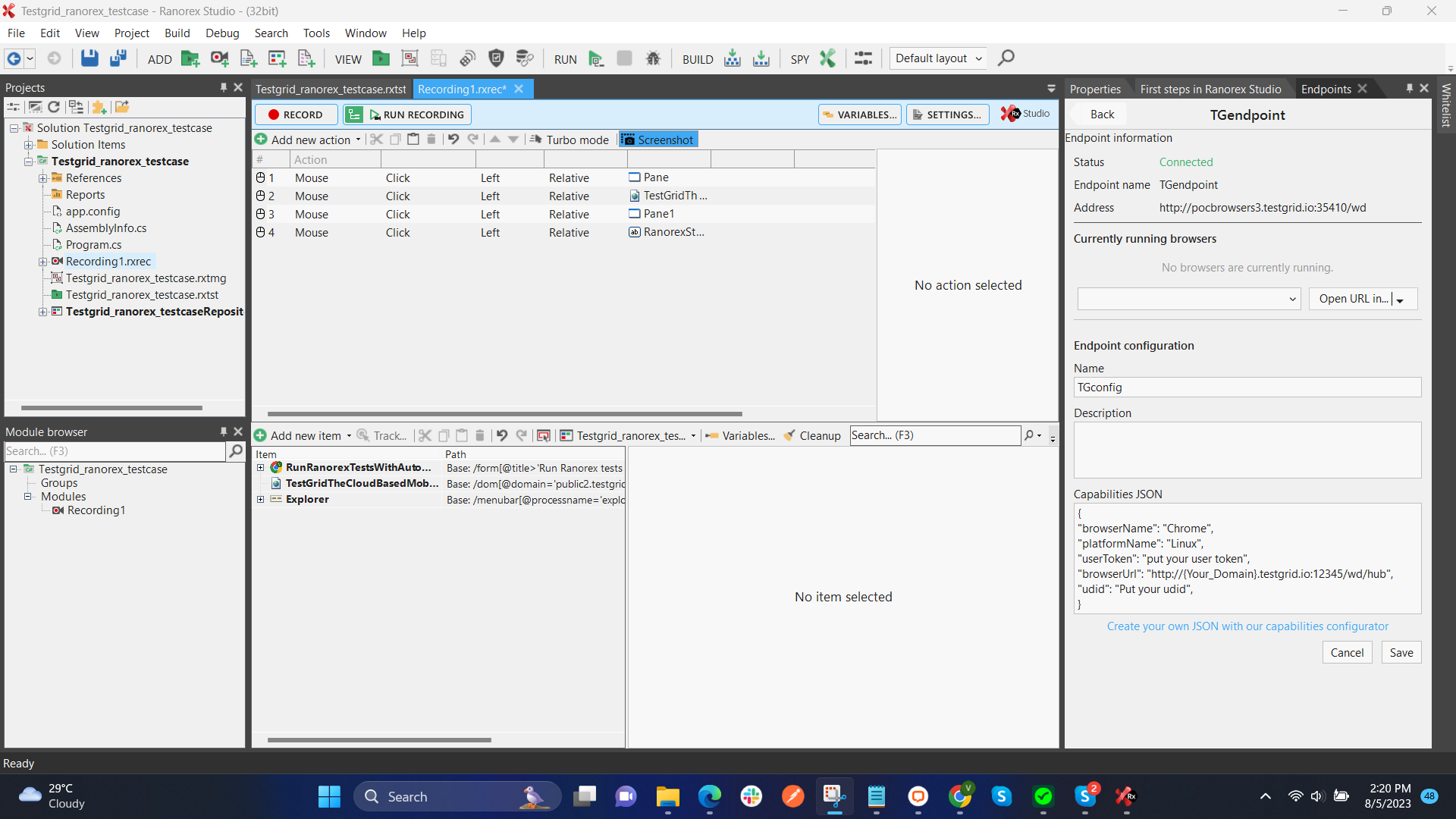Click the shield whitelist toolbar icon
Viewport: 1456px width, 819px height.
(496, 58)
